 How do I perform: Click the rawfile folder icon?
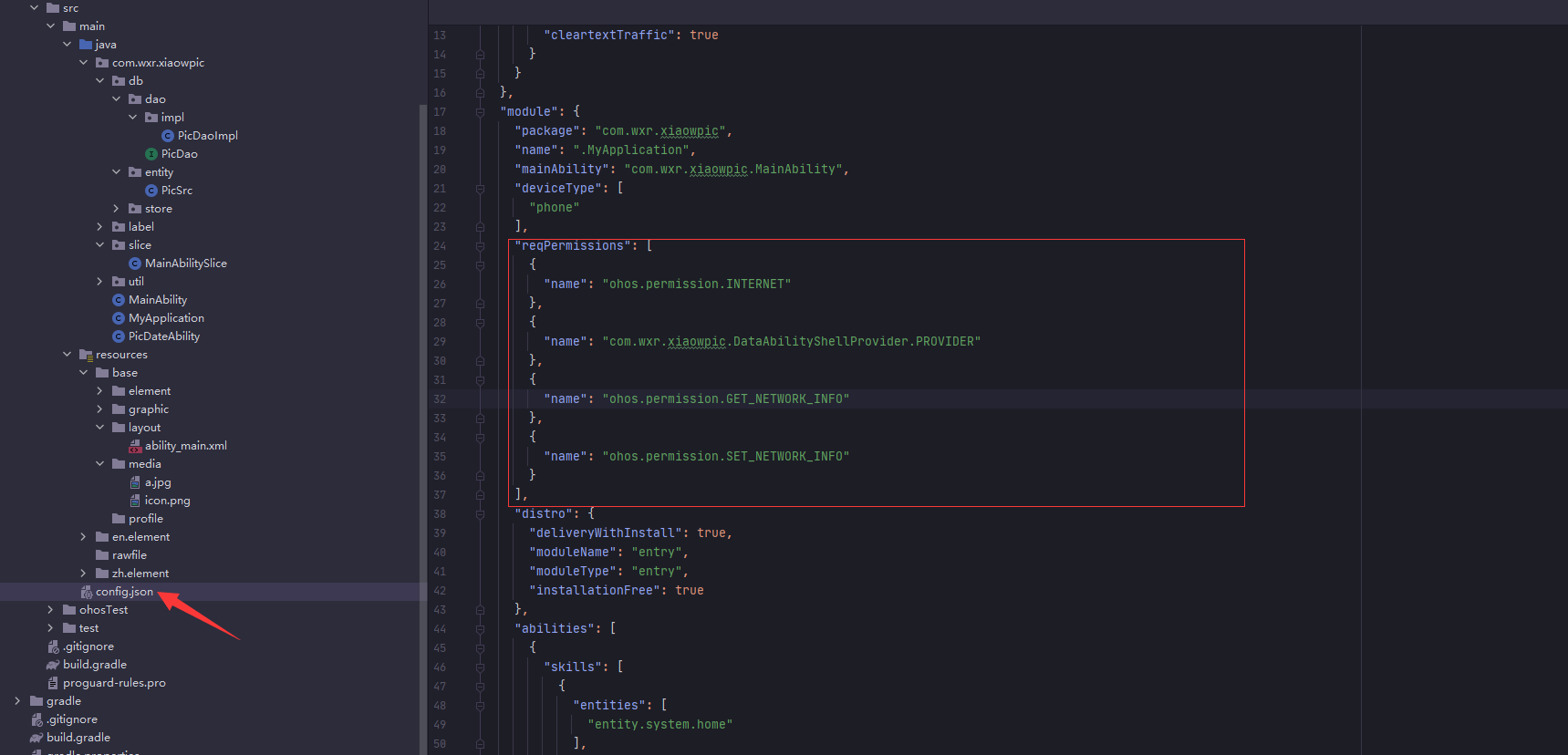coord(102,555)
